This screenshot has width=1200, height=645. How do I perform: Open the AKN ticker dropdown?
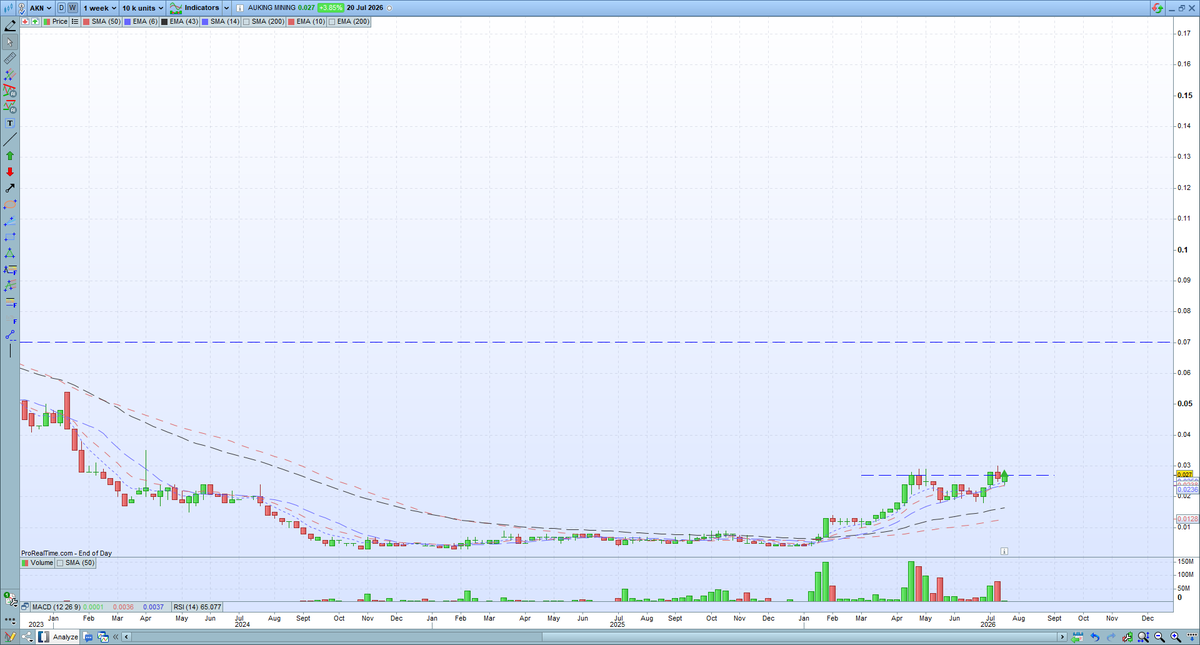point(41,8)
